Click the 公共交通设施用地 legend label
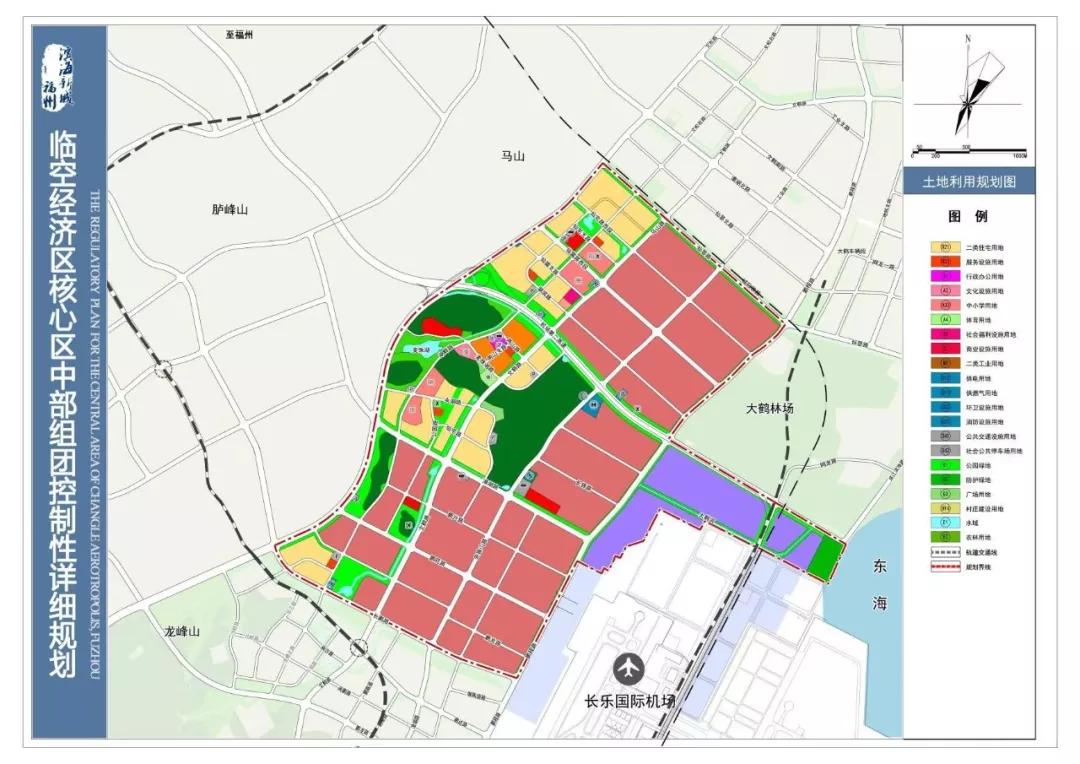 [x=990, y=436]
